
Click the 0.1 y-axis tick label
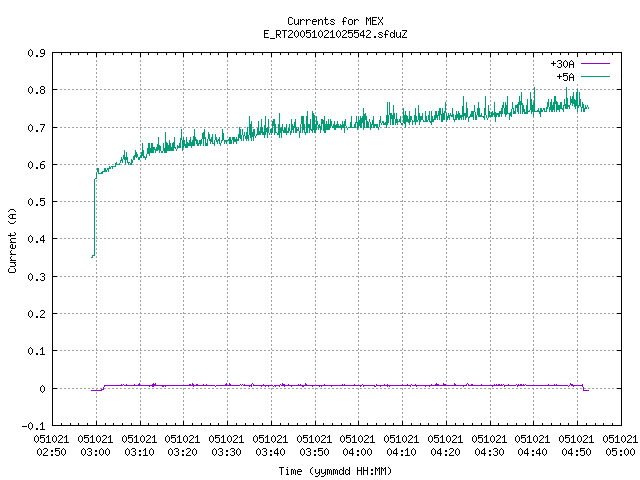tap(36, 351)
